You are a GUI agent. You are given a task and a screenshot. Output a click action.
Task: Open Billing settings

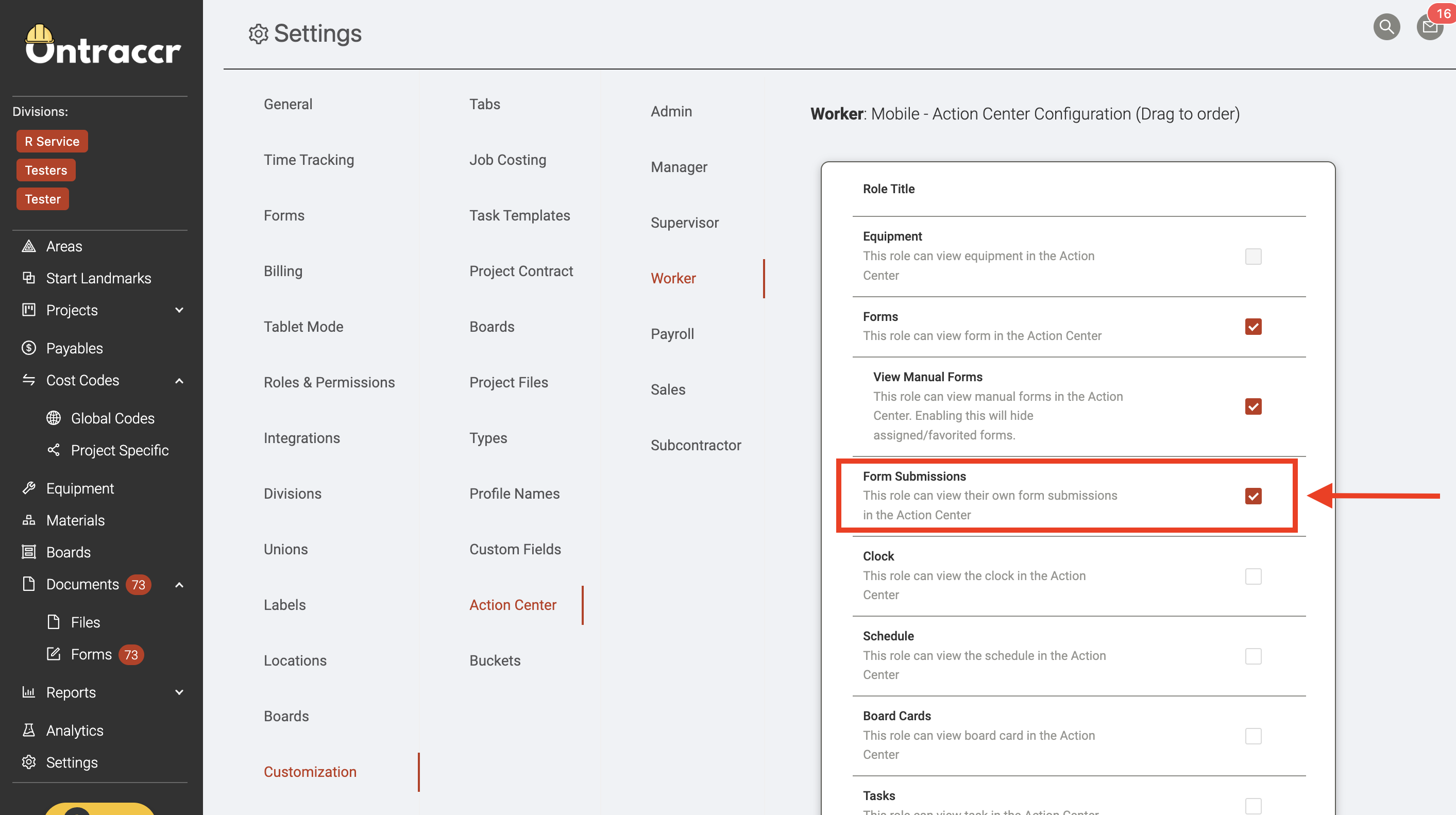pyautogui.click(x=283, y=271)
